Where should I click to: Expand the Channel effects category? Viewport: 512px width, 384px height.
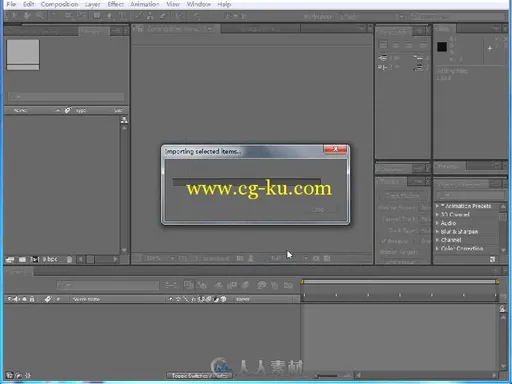coord(437,240)
